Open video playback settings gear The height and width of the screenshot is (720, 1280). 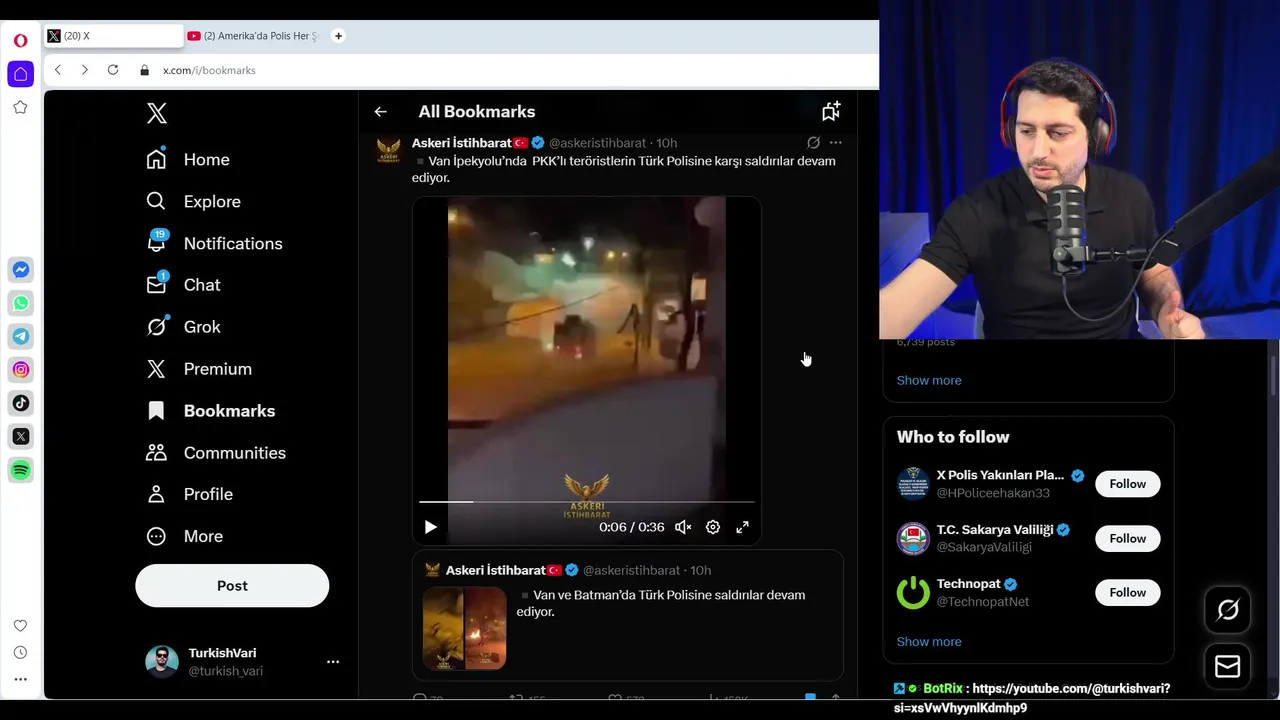point(713,527)
